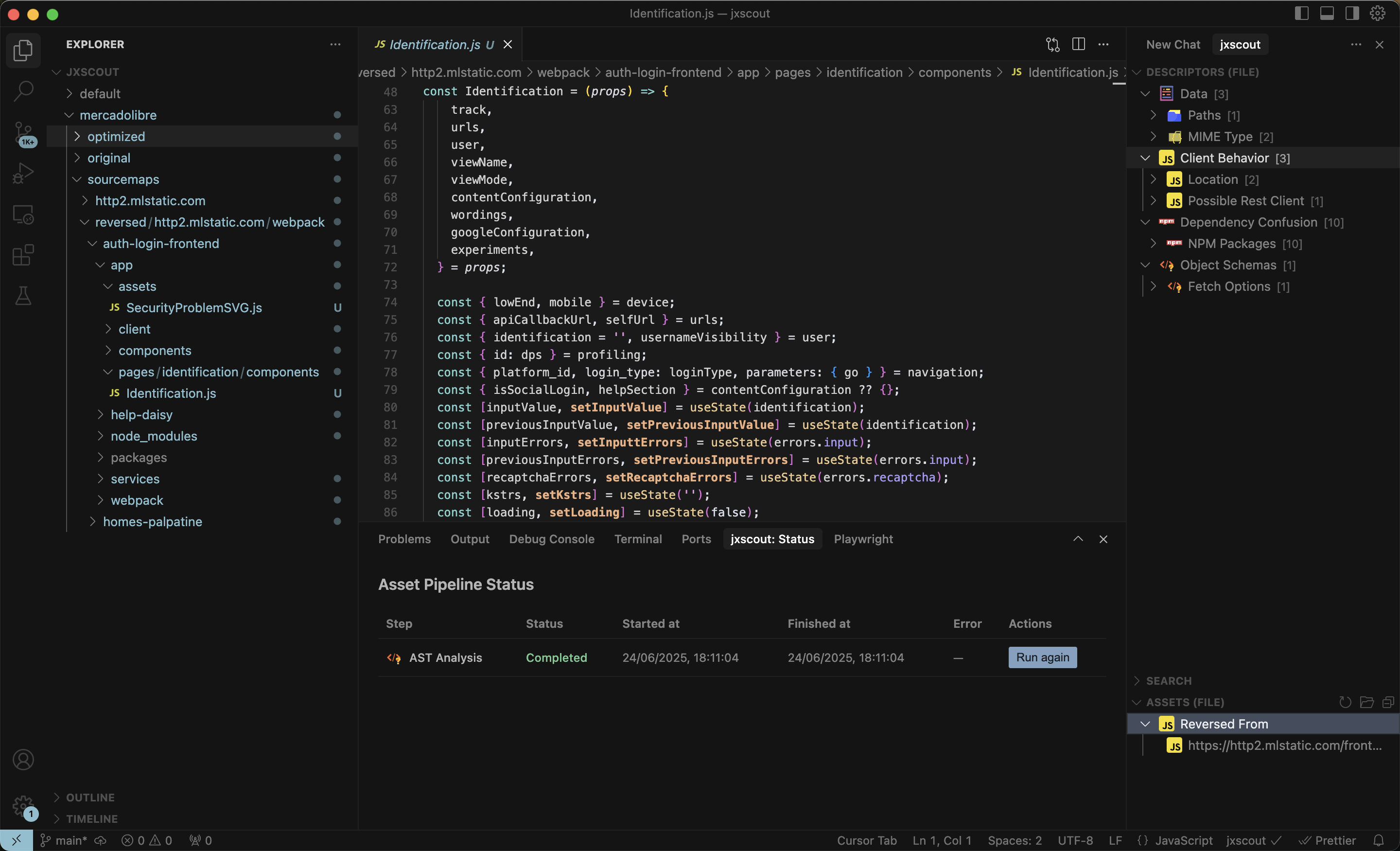
Task: Switch to the New Chat tab
Action: [1172, 44]
